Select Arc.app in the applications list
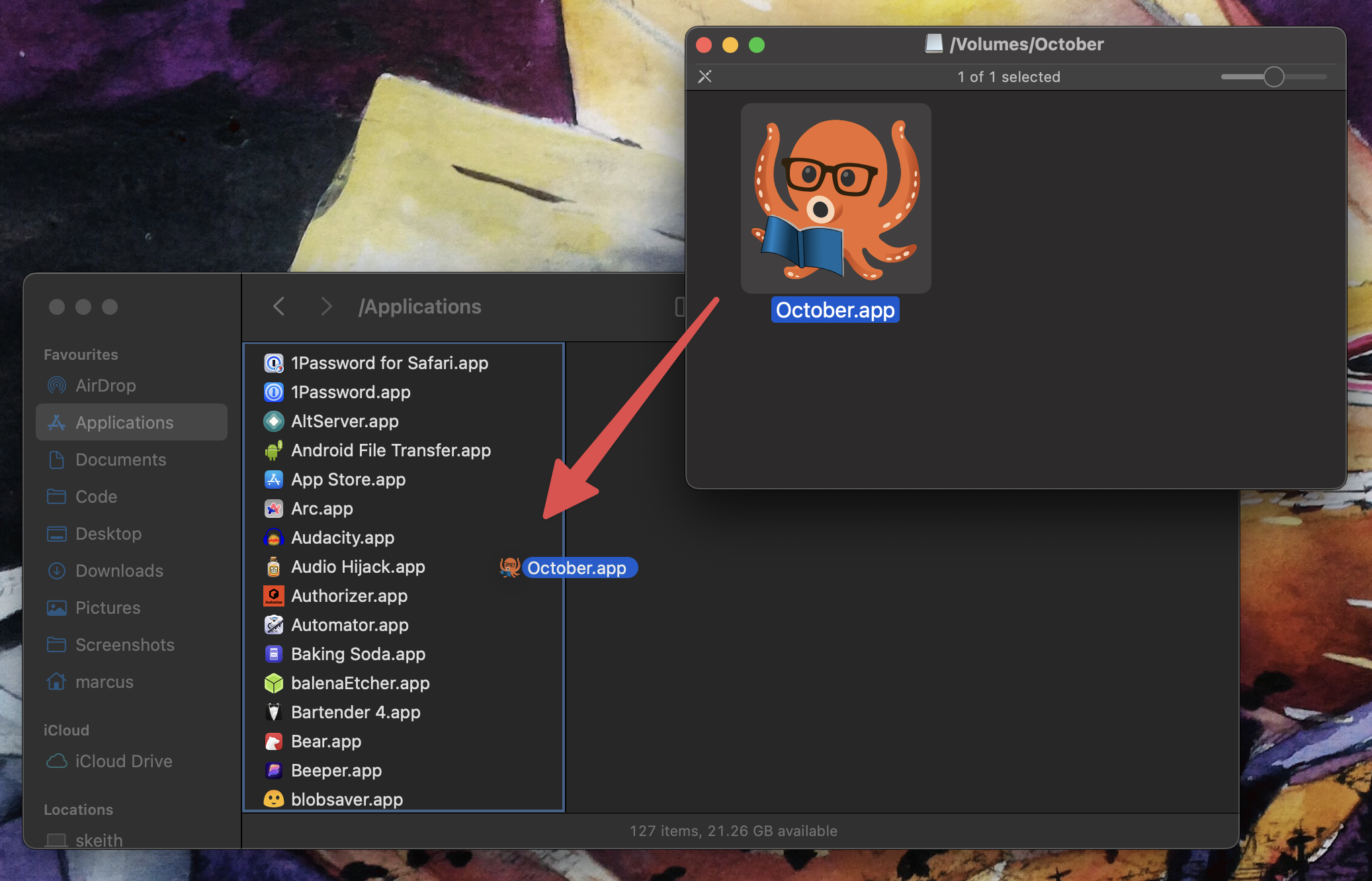Screen dimensions: 1372x881 322,509
